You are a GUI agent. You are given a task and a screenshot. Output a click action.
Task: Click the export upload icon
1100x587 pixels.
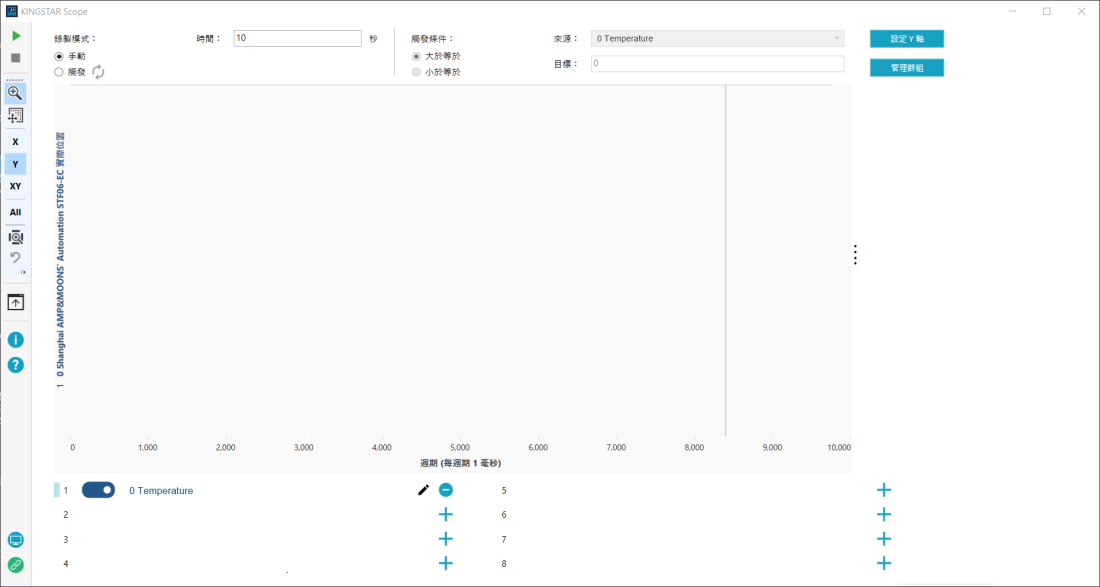15,302
